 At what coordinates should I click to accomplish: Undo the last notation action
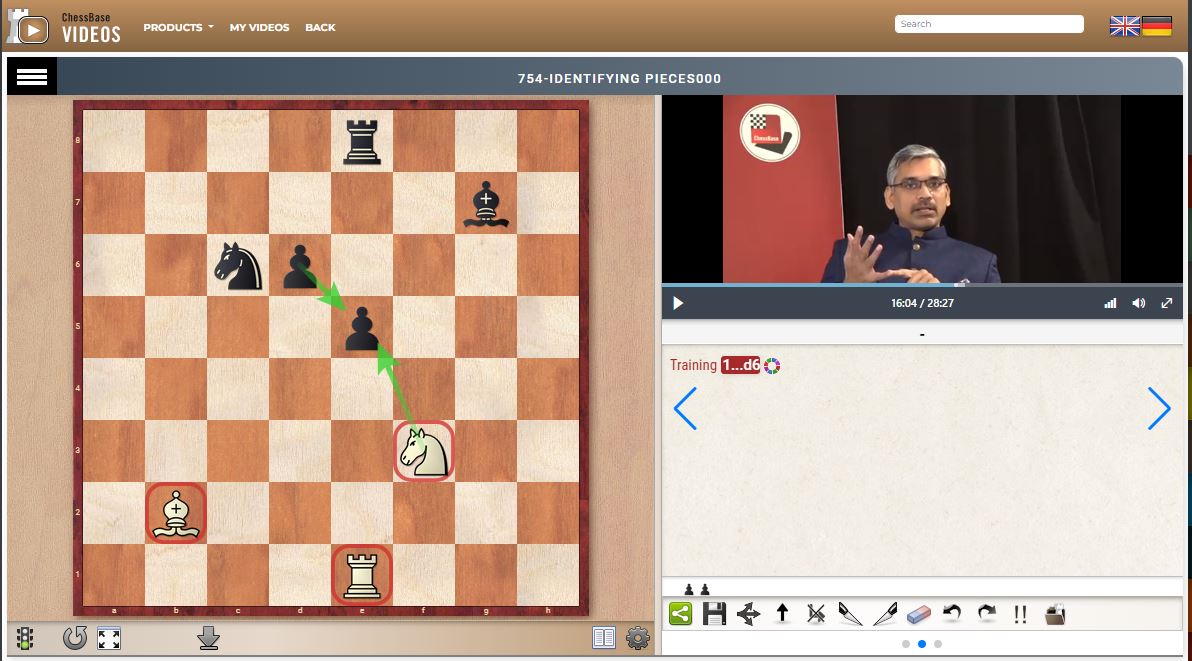coord(952,614)
